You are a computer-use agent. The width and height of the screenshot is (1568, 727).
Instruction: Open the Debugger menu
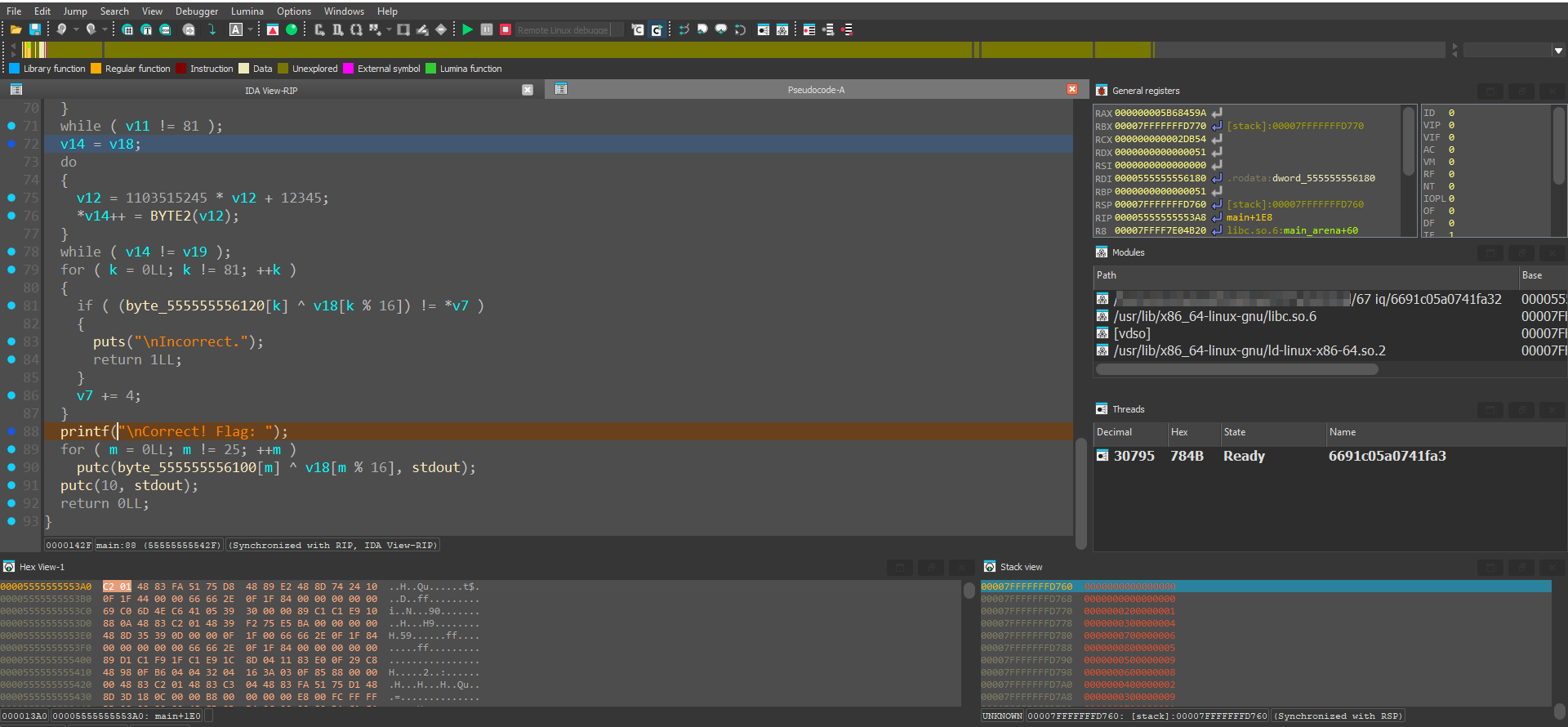197,11
